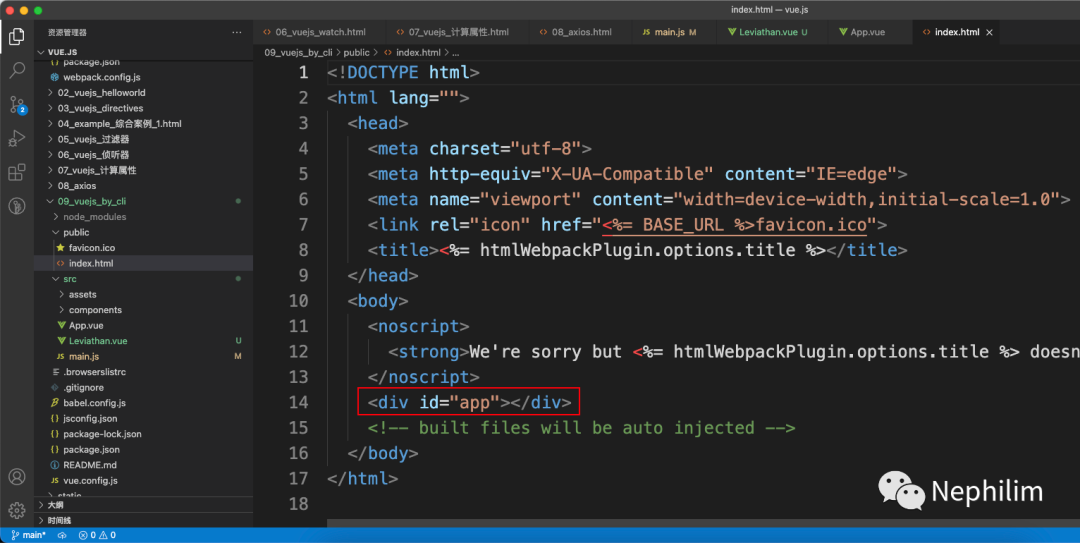Collapse the src folder

coord(70,279)
